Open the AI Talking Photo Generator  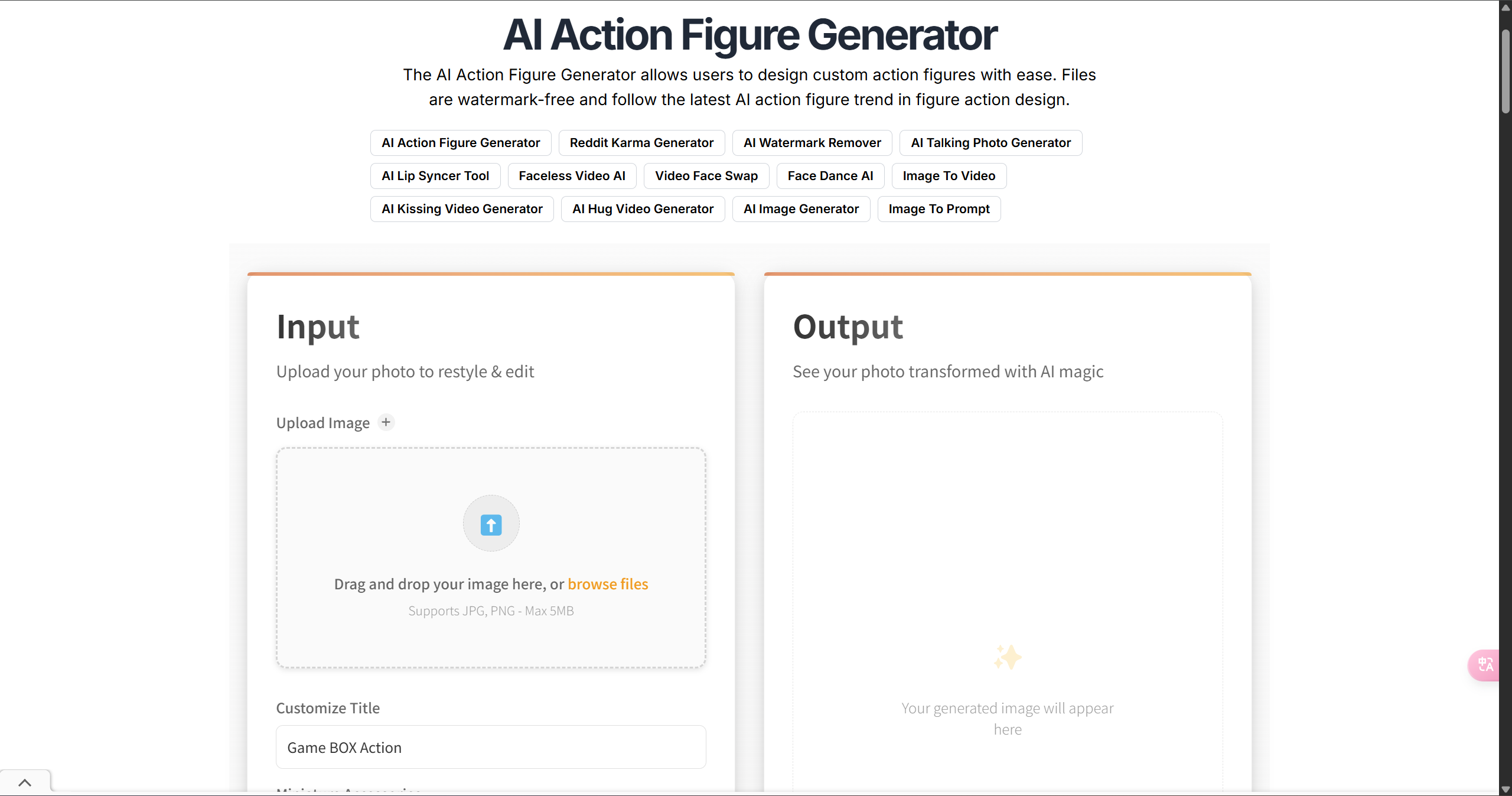click(990, 143)
